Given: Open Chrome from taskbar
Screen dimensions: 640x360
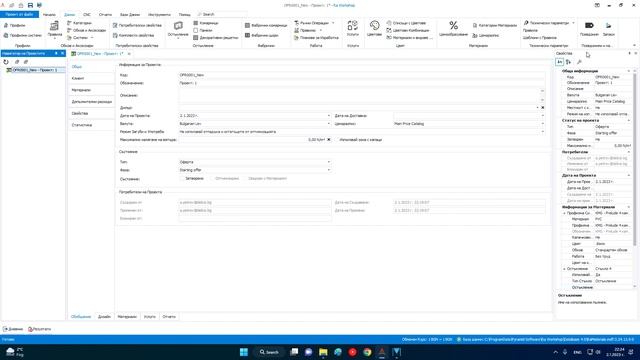Looking at the screenshot, I should point(367,352).
